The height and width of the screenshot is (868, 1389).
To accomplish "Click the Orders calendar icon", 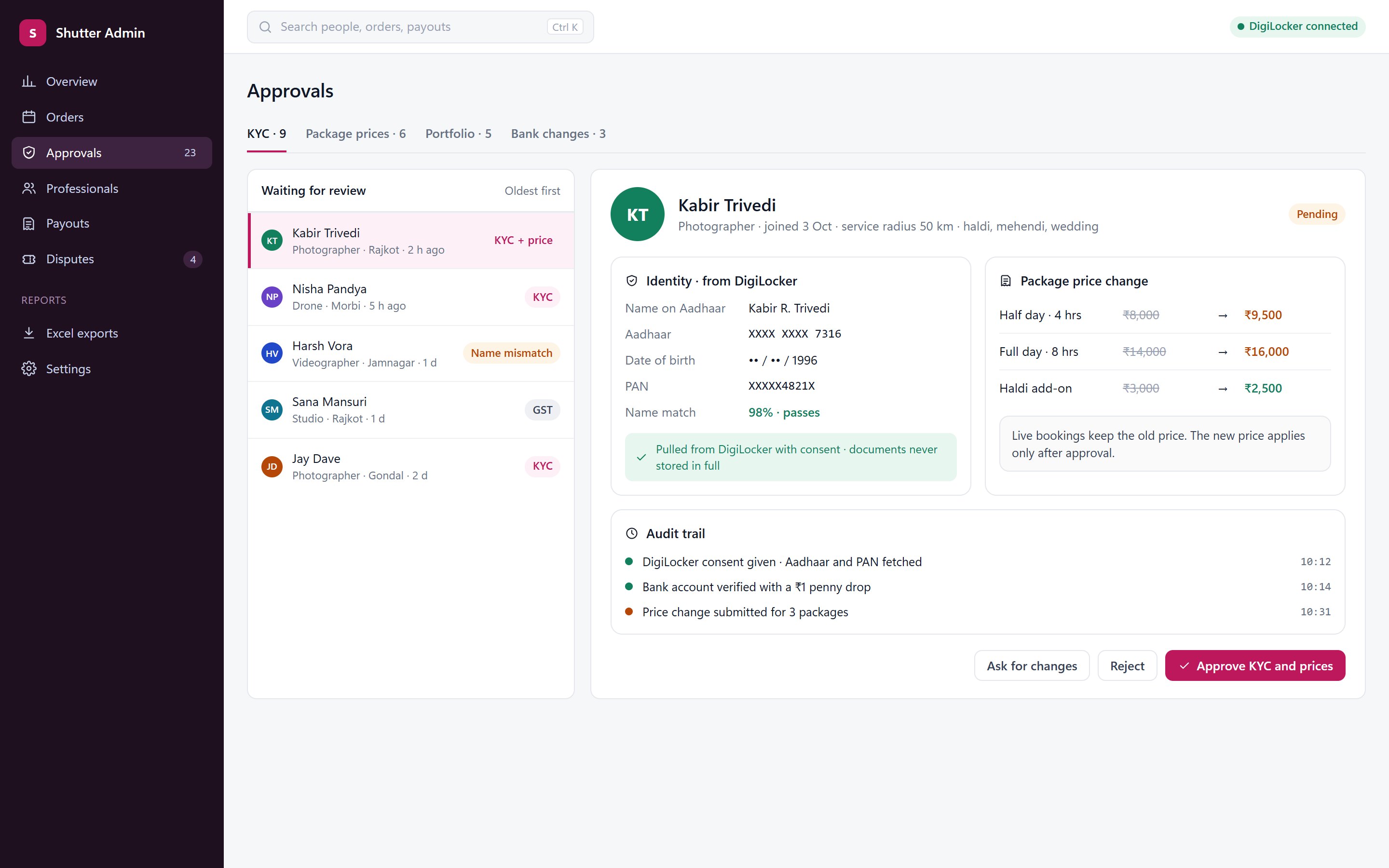I will tap(29, 117).
